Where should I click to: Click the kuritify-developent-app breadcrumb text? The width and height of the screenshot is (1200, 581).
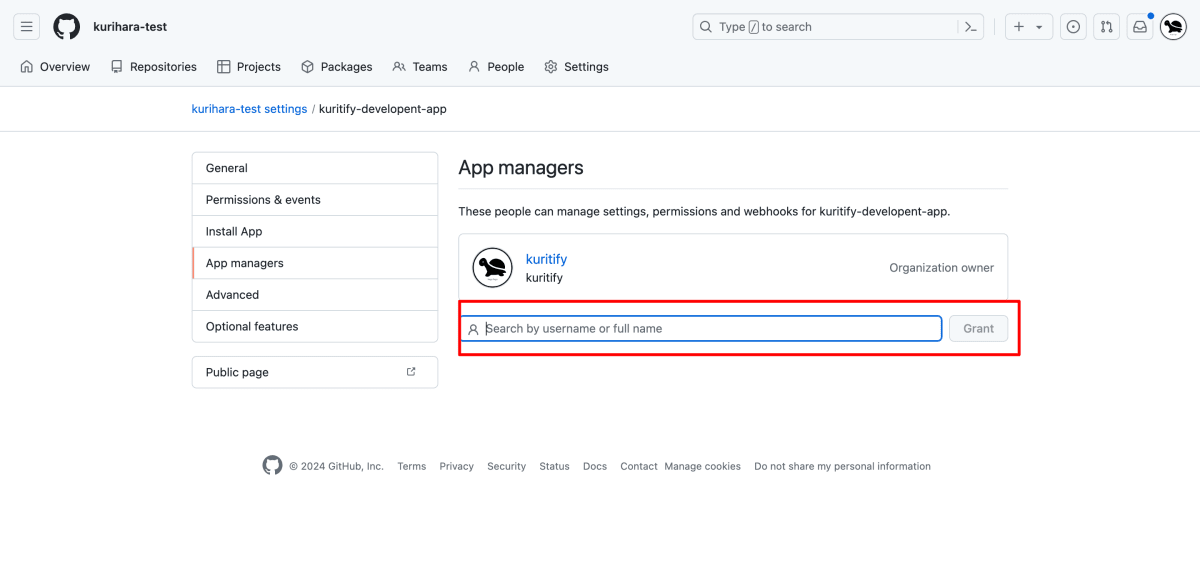tap(383, 109)
